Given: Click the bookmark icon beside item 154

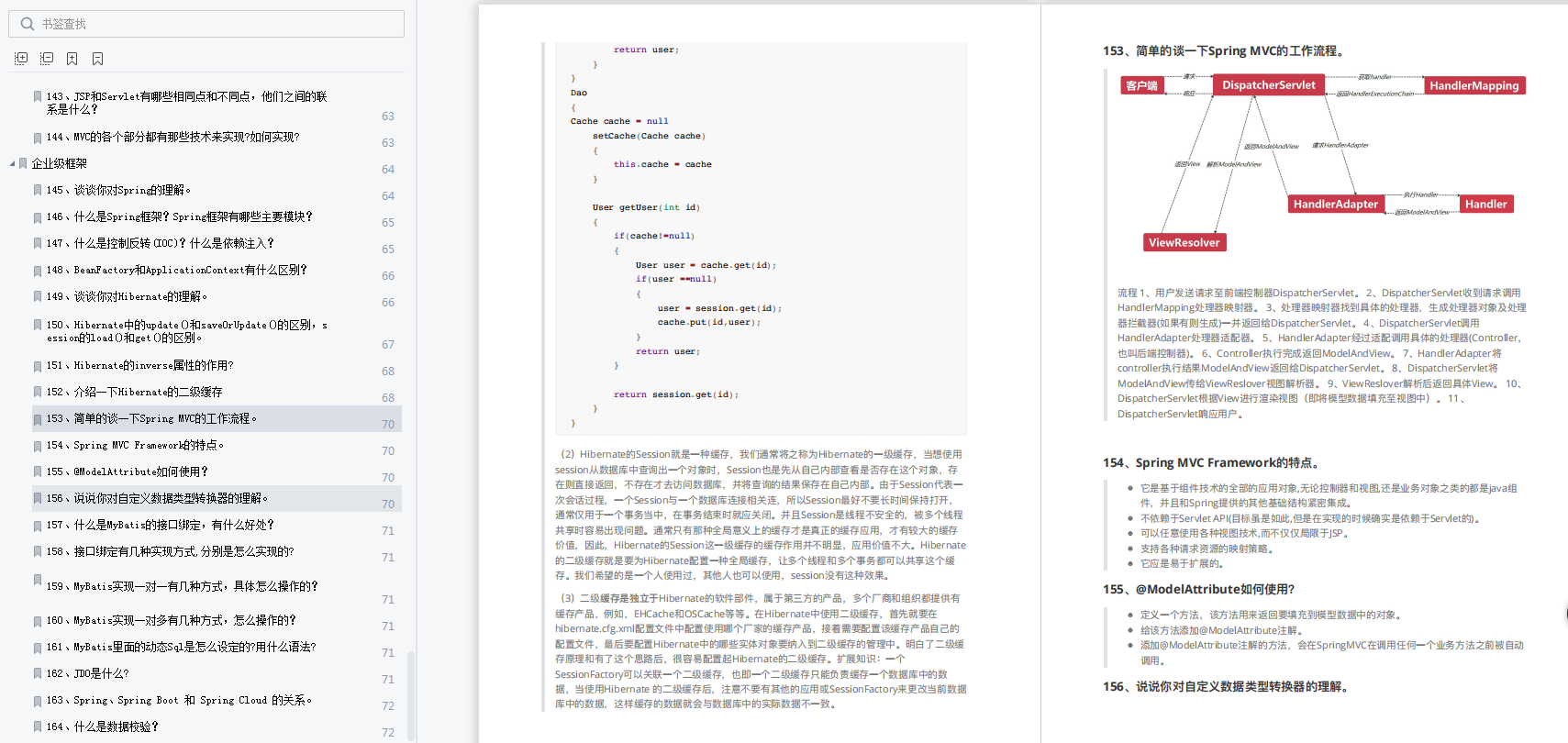Looking at the screenshot, I should coord(38,445).
